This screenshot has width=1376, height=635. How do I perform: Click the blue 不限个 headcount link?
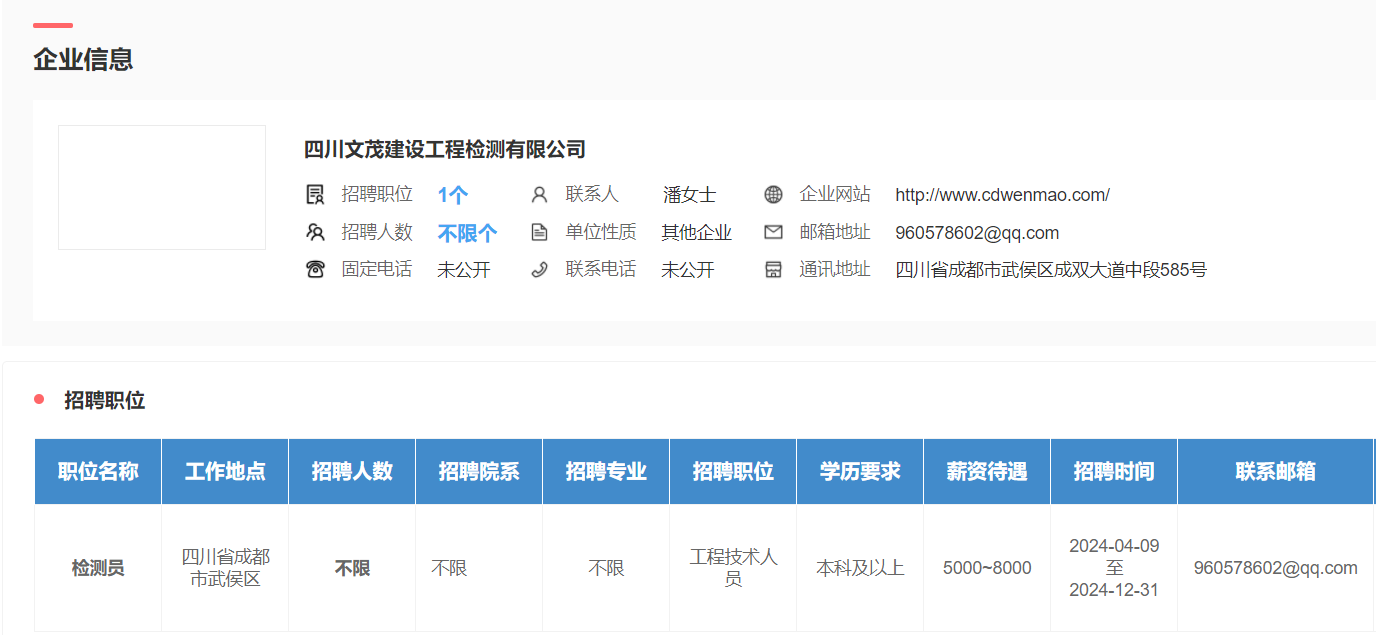(467, 233)
